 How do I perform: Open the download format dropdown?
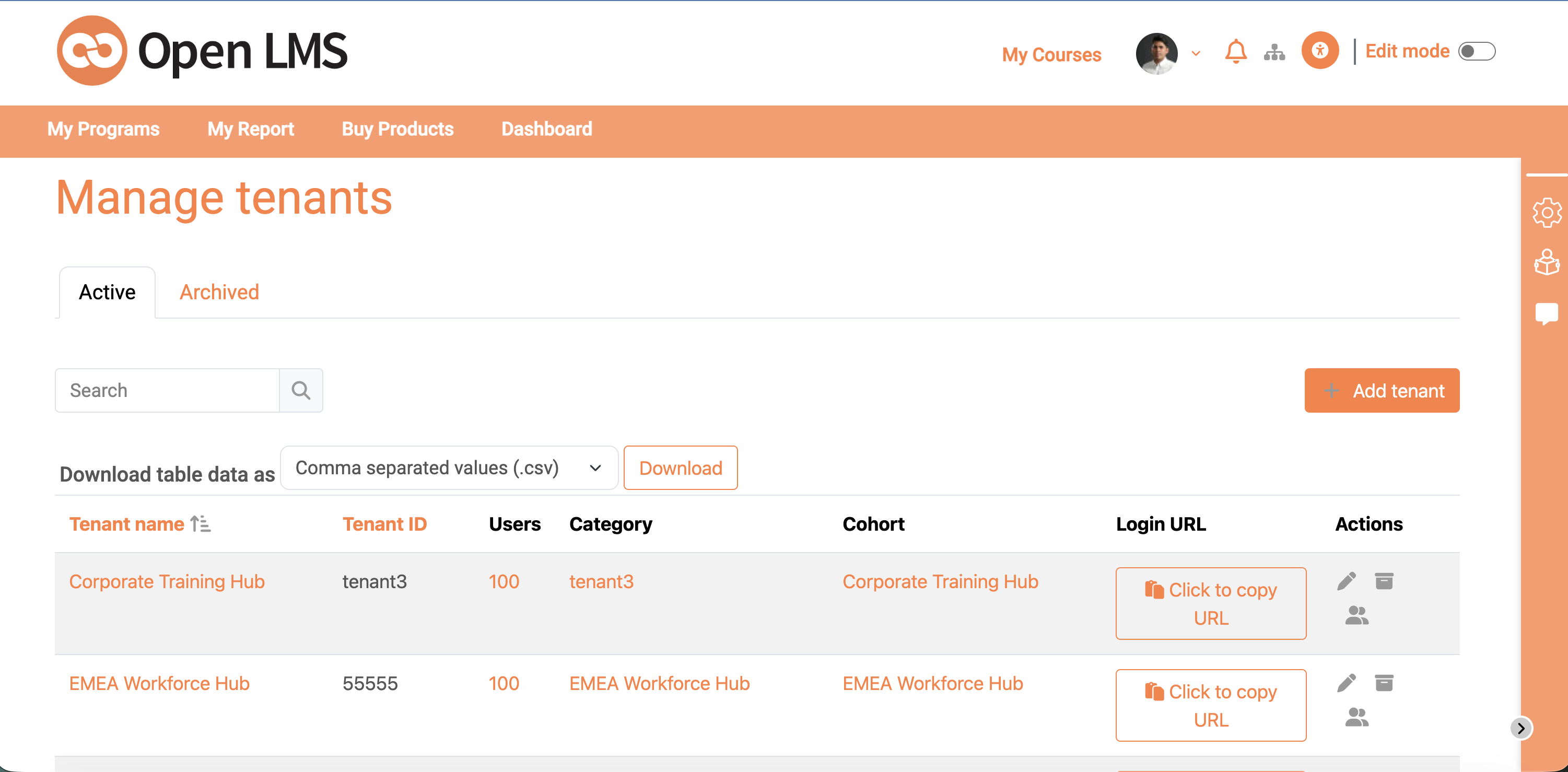click(x=449, y=467)
